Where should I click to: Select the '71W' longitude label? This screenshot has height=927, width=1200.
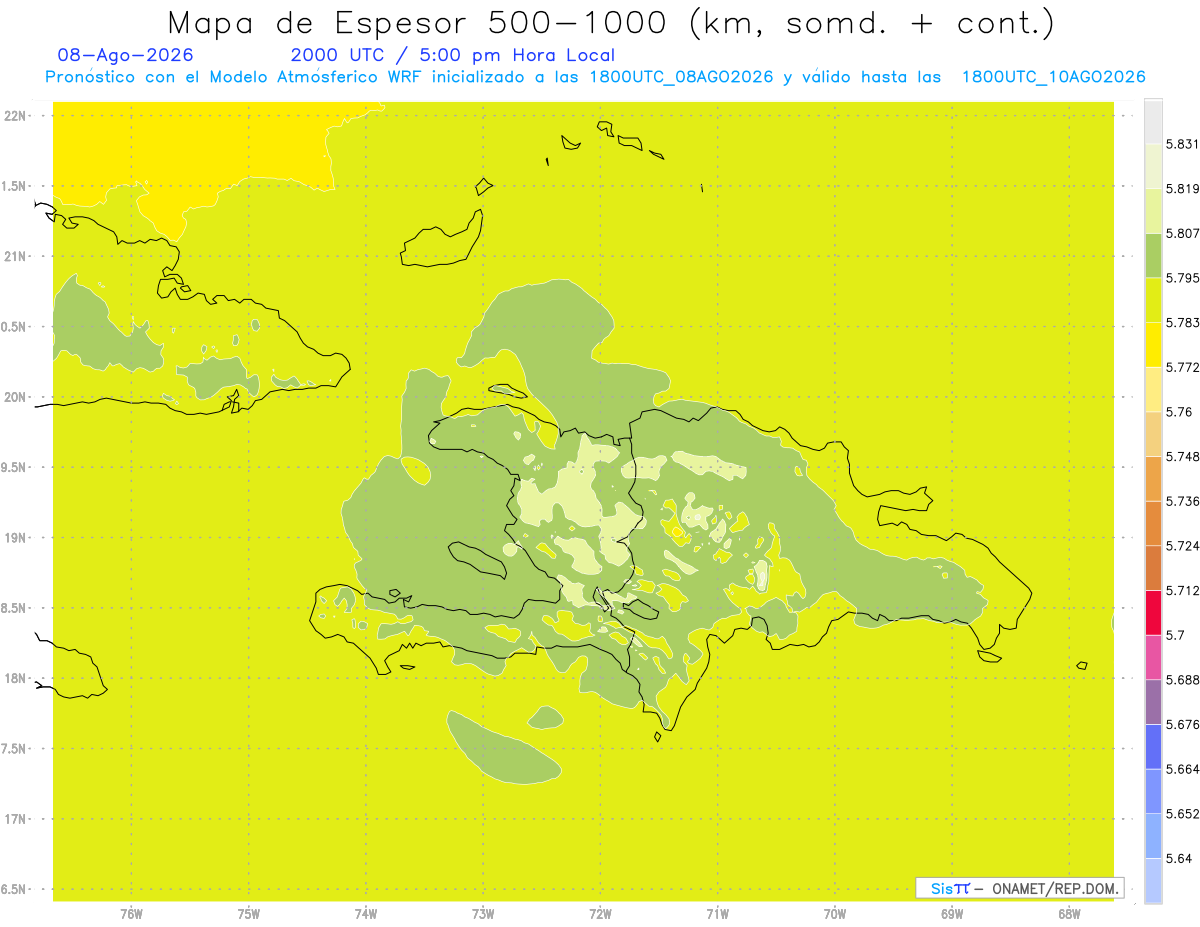click(717, 914)
